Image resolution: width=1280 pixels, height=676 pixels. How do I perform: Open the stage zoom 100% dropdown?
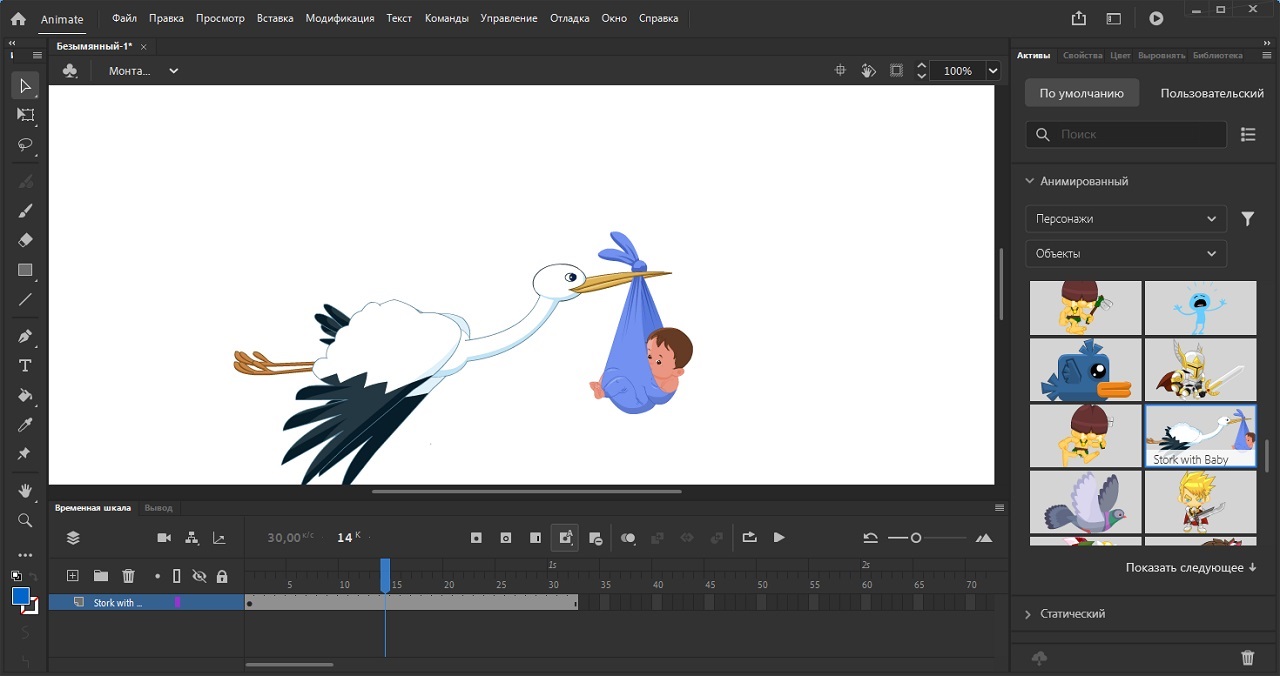993,71
